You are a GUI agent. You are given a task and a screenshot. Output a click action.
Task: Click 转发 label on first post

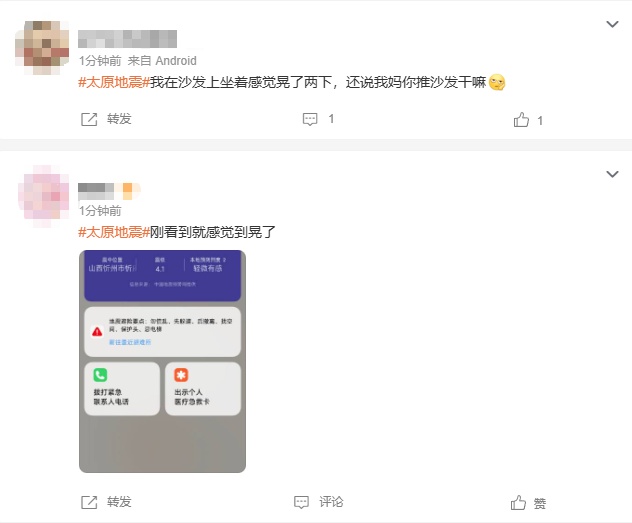click(x=119, y=119)
